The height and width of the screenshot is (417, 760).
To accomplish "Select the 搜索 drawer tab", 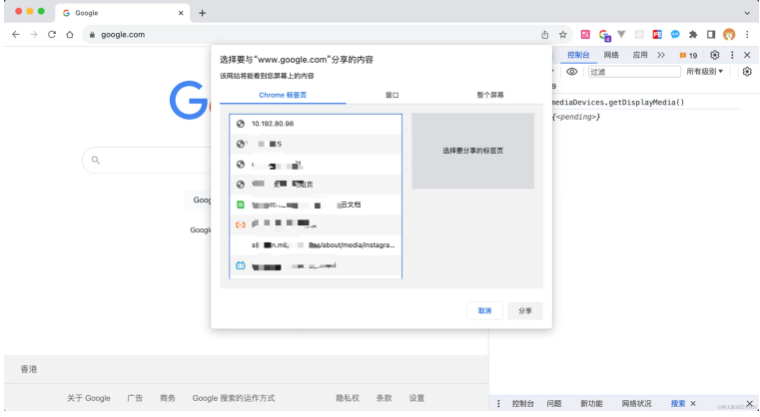I will (x=678, y=403).
